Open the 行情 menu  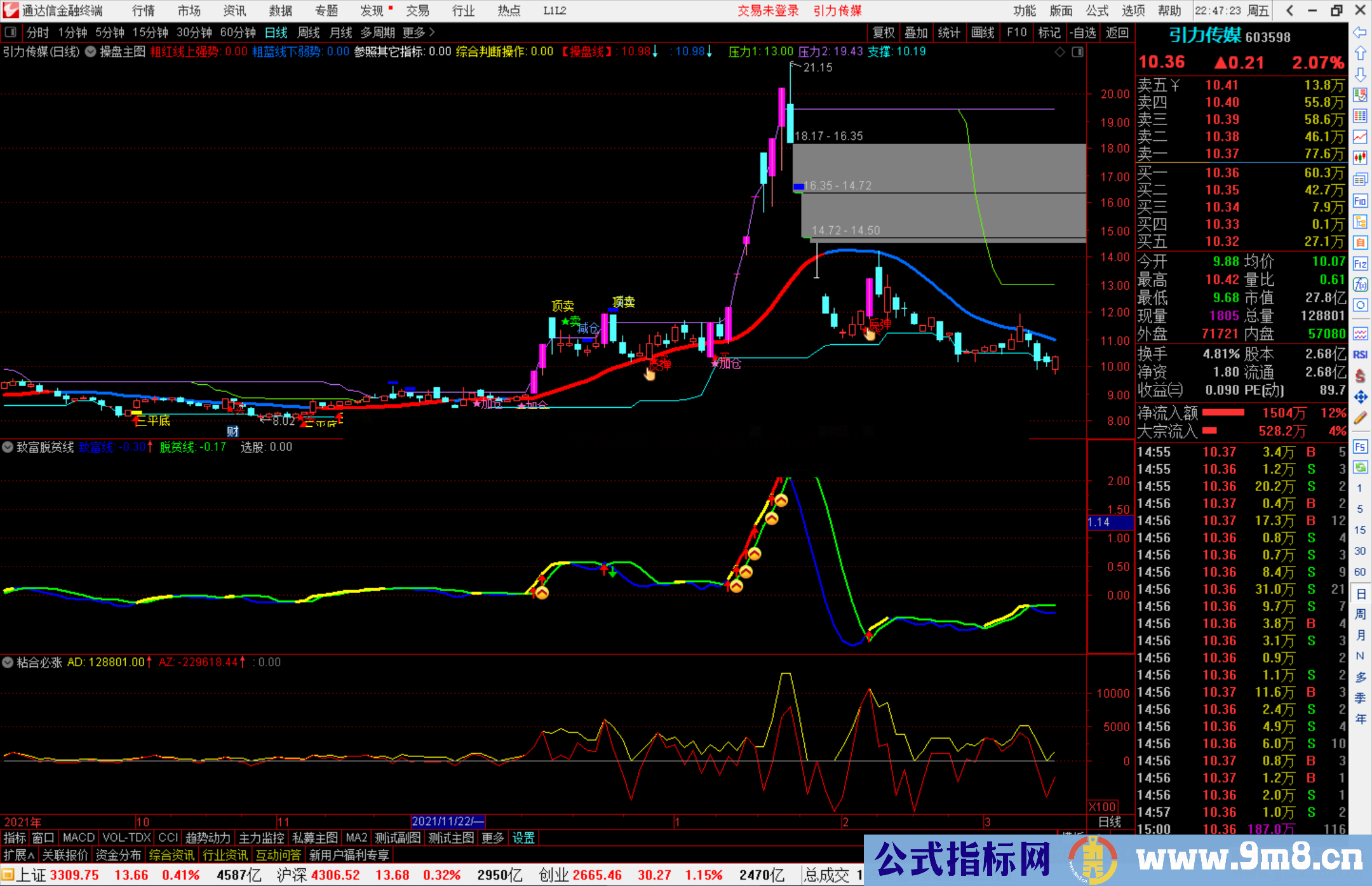pos(143,11)
